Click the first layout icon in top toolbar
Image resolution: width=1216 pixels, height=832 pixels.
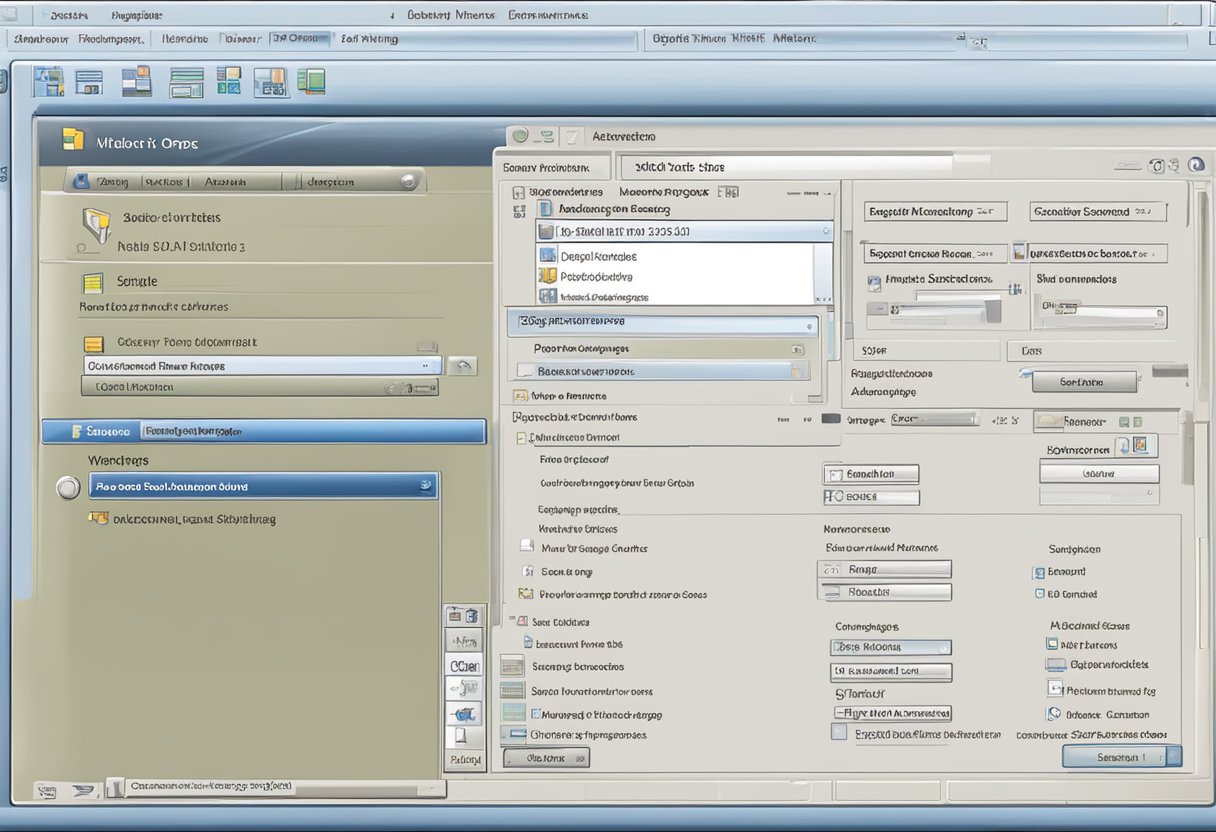coord(48,82)
